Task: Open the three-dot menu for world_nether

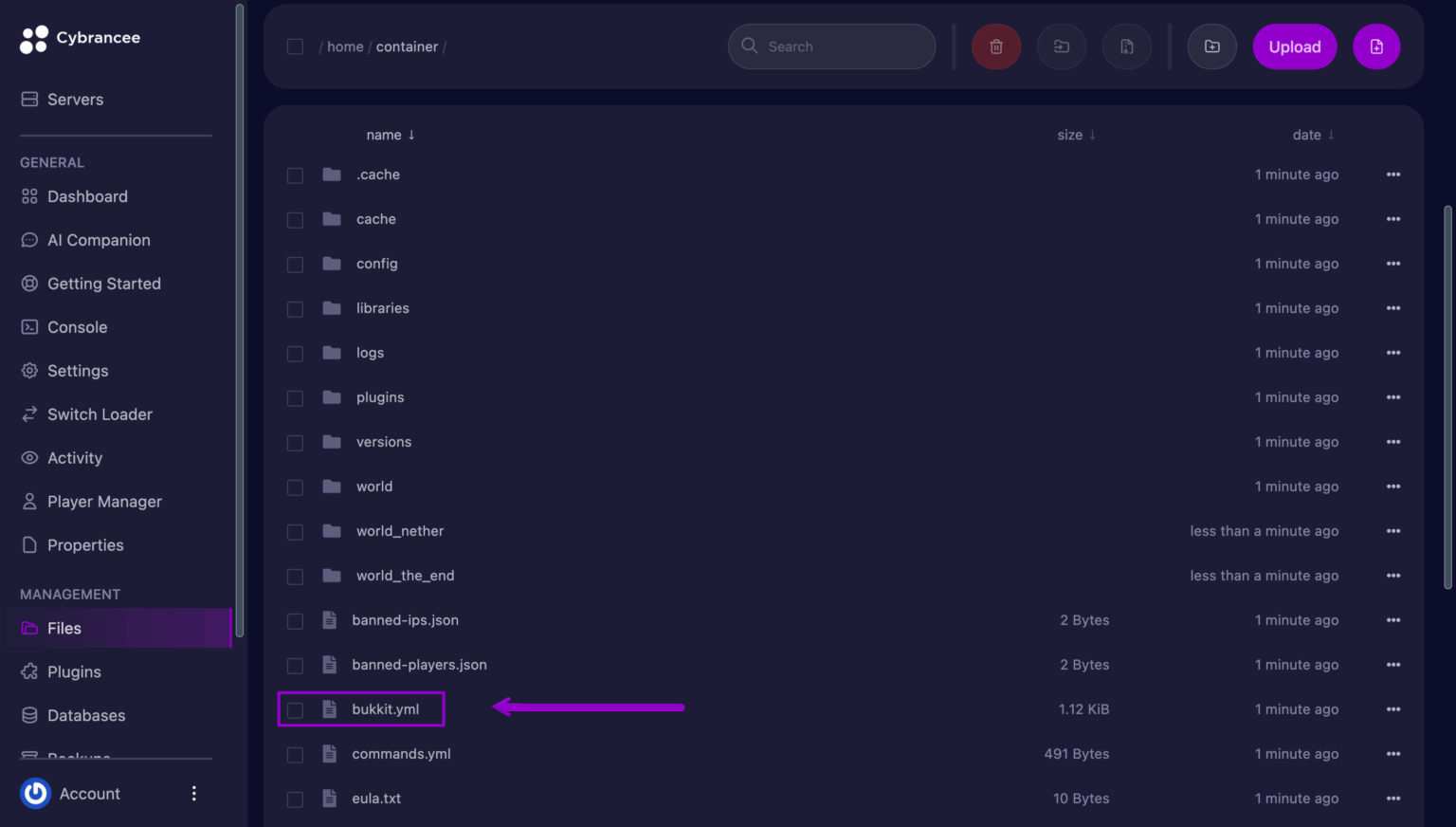Action: 1392,531
